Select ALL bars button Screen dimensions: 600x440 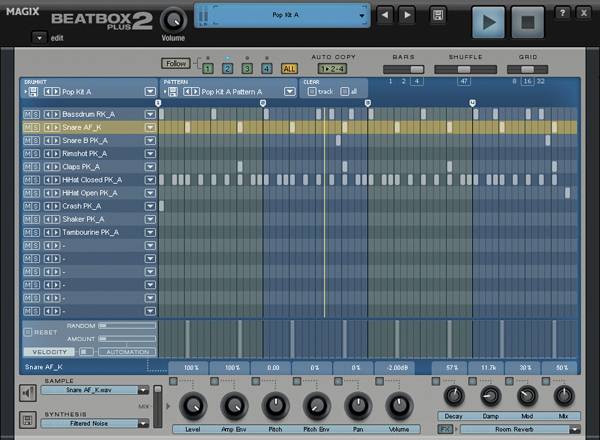(289, 68)
